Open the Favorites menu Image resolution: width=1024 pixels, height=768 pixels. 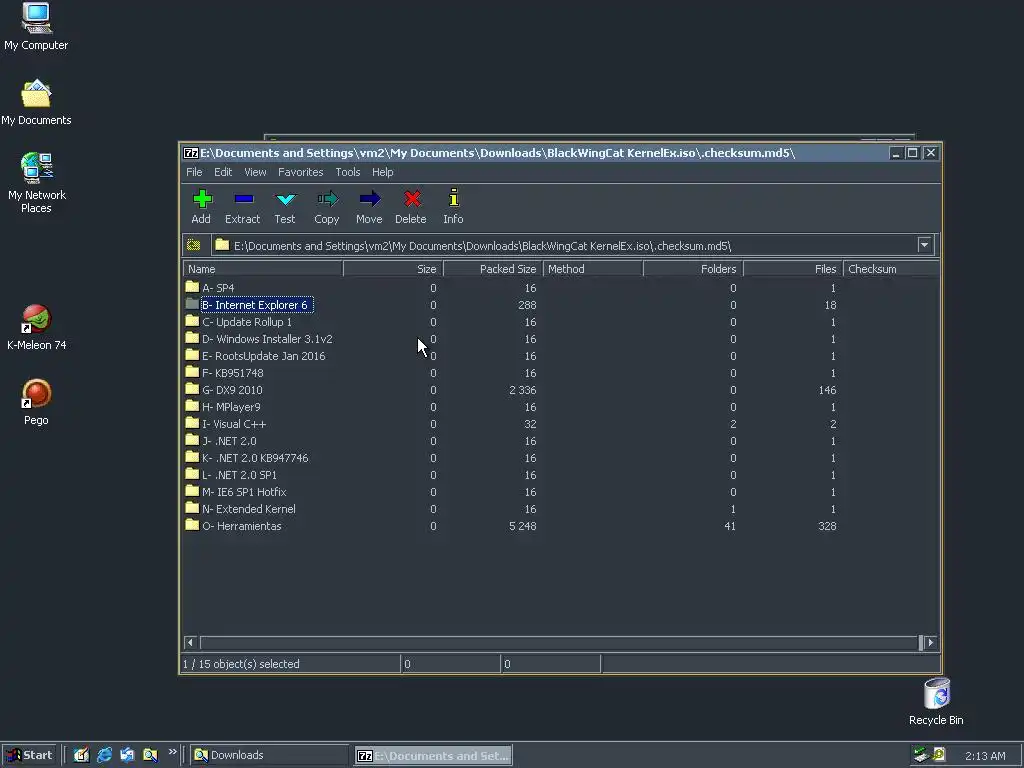click(x=300, y=172)
